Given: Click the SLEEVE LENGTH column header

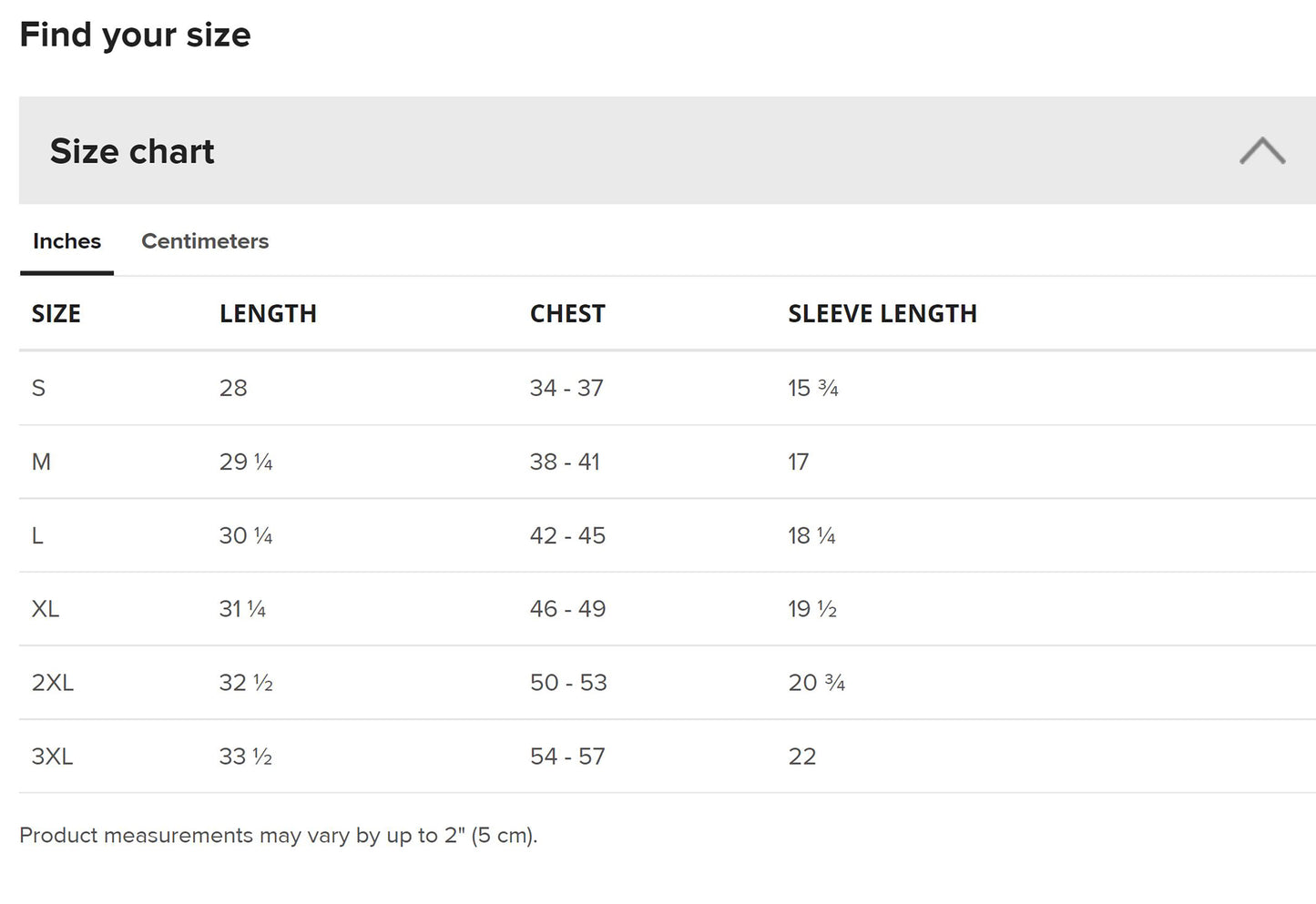Looking at the screenshot, I should tap(882, 314).
